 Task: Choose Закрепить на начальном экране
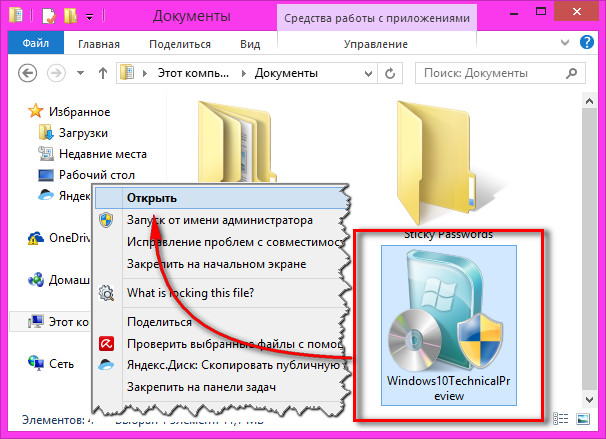pyautogui.click(x=222, y=264)
